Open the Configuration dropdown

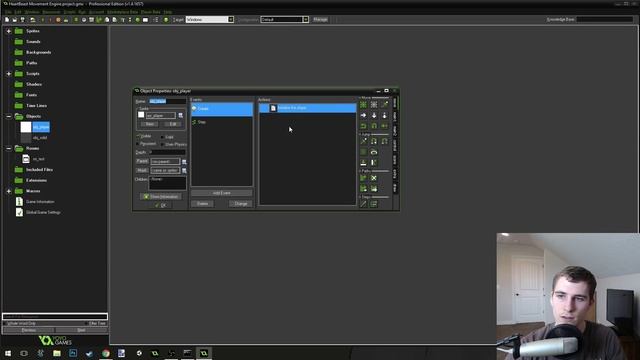coord(305,20)
